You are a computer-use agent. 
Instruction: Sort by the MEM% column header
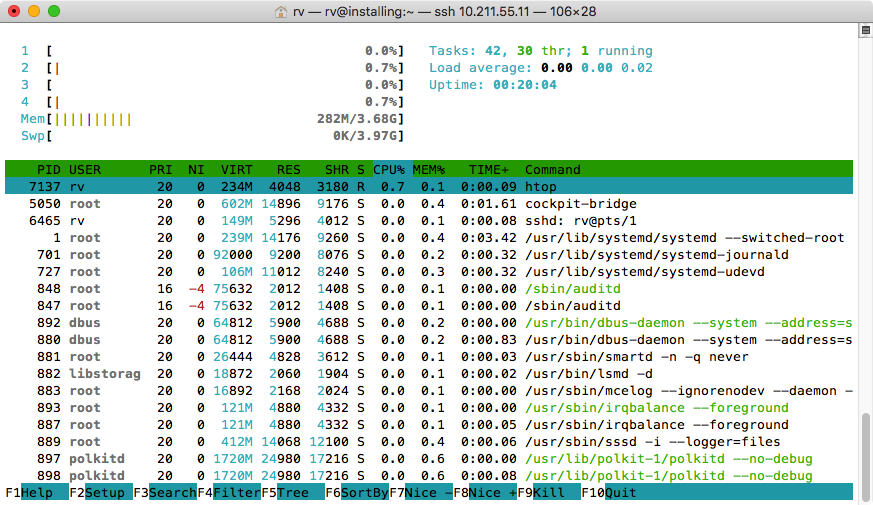pos(429,169)
